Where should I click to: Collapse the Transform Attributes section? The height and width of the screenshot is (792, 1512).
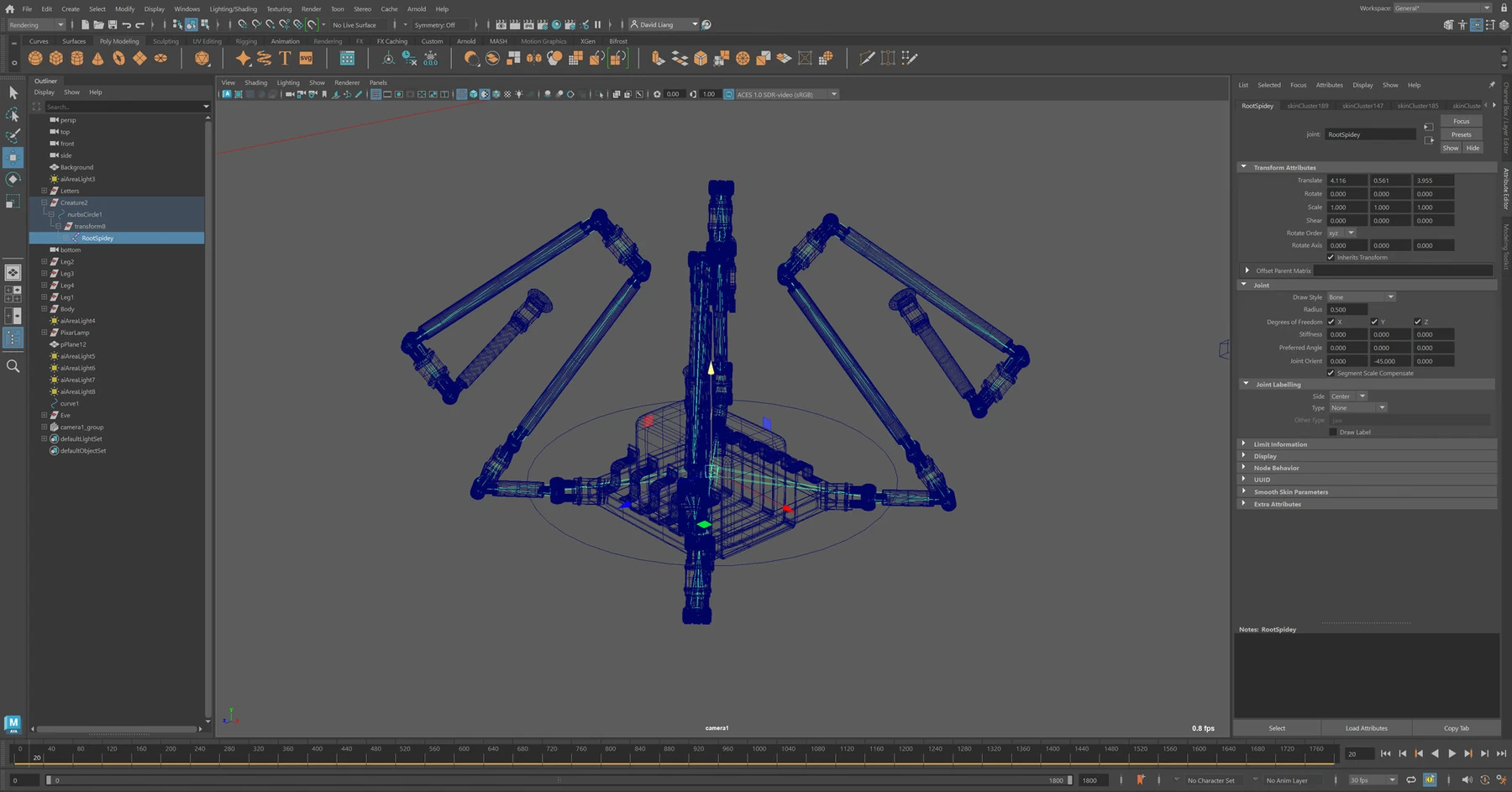tap(1366, 167)
